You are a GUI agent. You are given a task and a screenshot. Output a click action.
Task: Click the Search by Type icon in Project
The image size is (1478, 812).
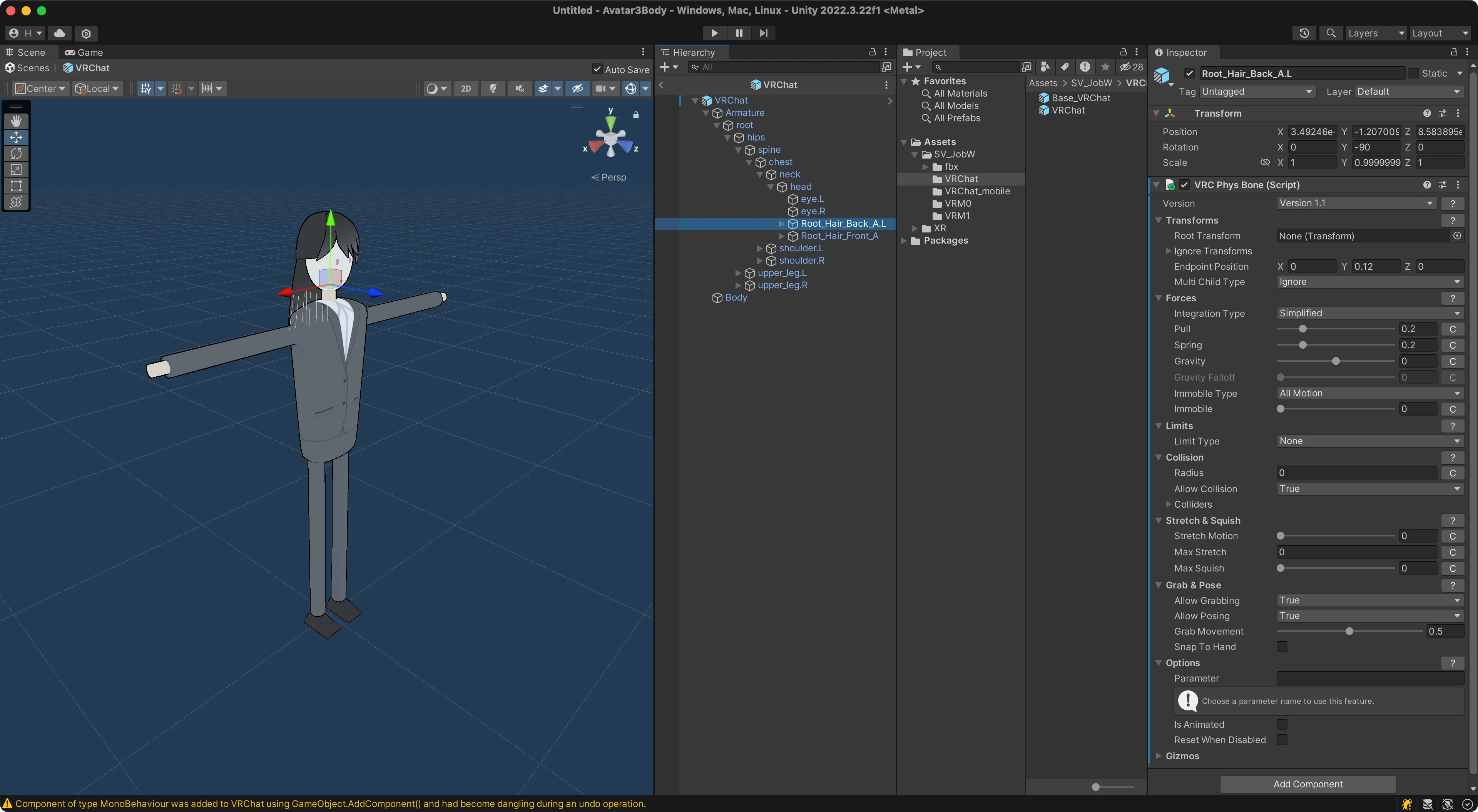[x=1045, y=67]
